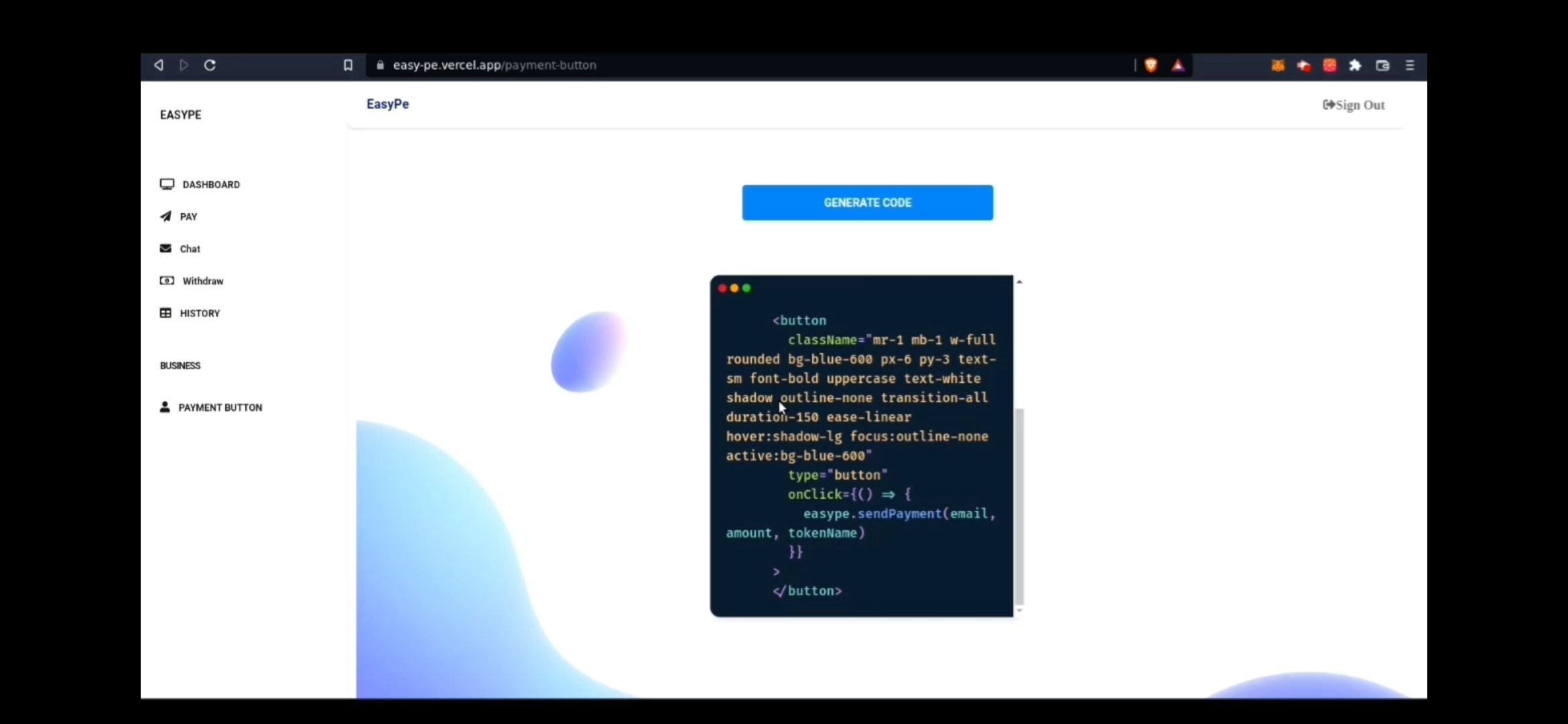Click the padlock site security icon
This screenshot has height=724, width=1568.
(x=380, y=65)
